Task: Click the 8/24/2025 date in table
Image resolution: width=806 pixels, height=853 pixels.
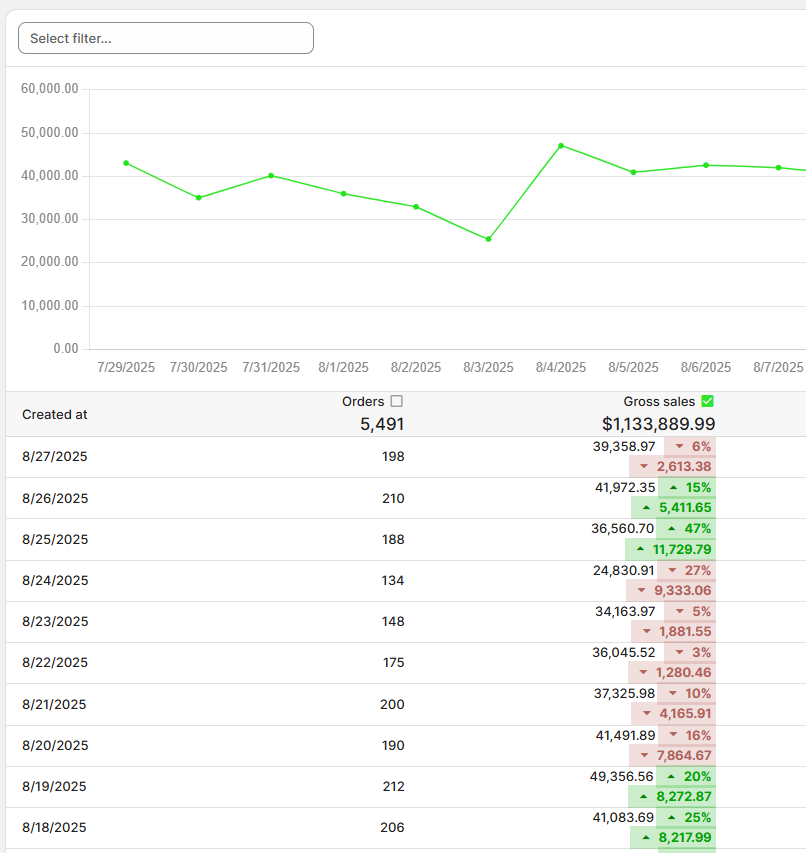Action: tap(55, 580)
